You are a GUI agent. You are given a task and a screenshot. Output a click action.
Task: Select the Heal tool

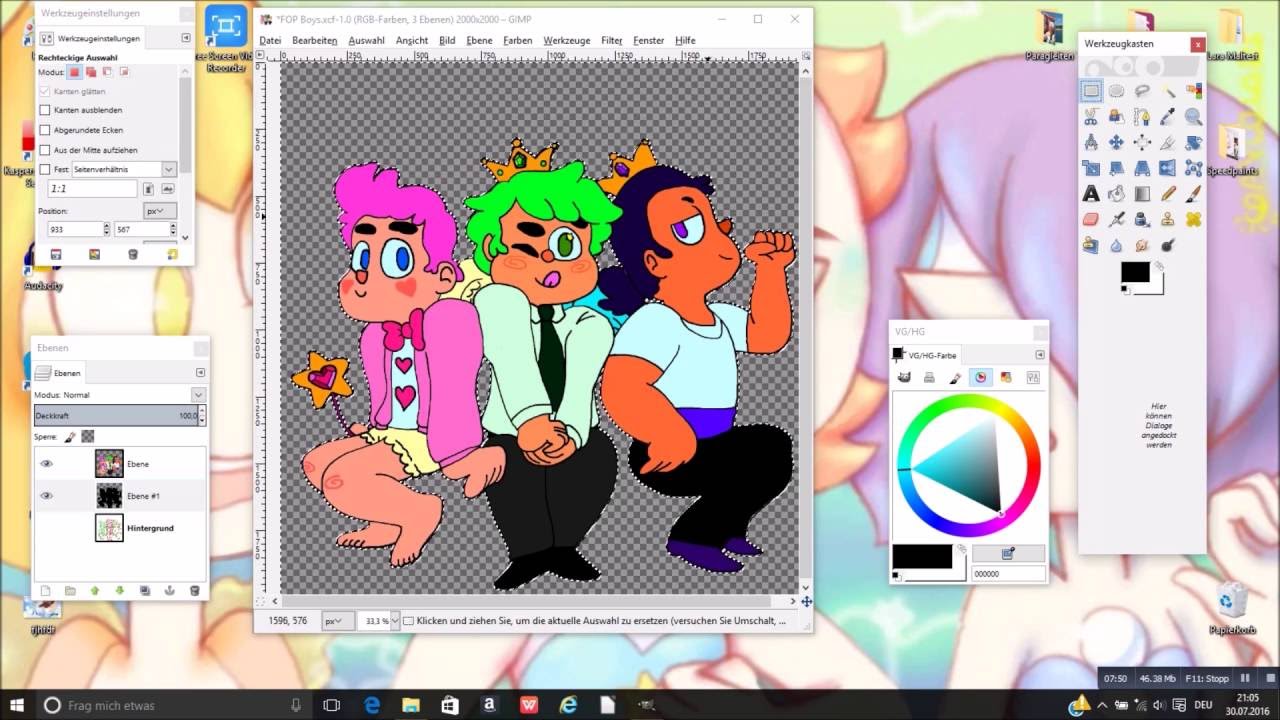pos(1193,219)
